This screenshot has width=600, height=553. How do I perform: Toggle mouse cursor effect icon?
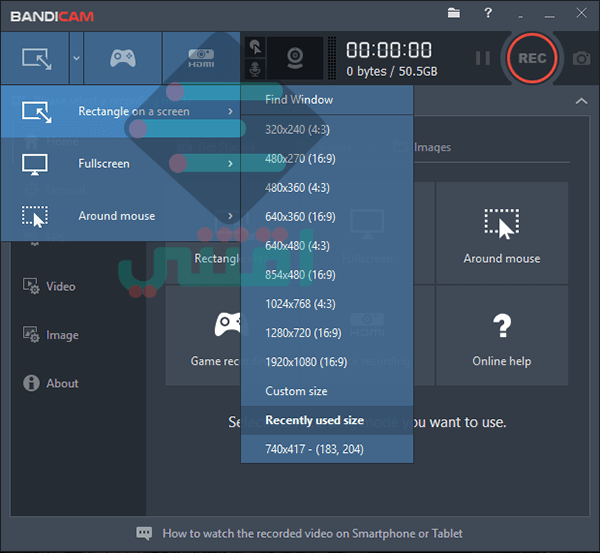(x=255, y=47)
